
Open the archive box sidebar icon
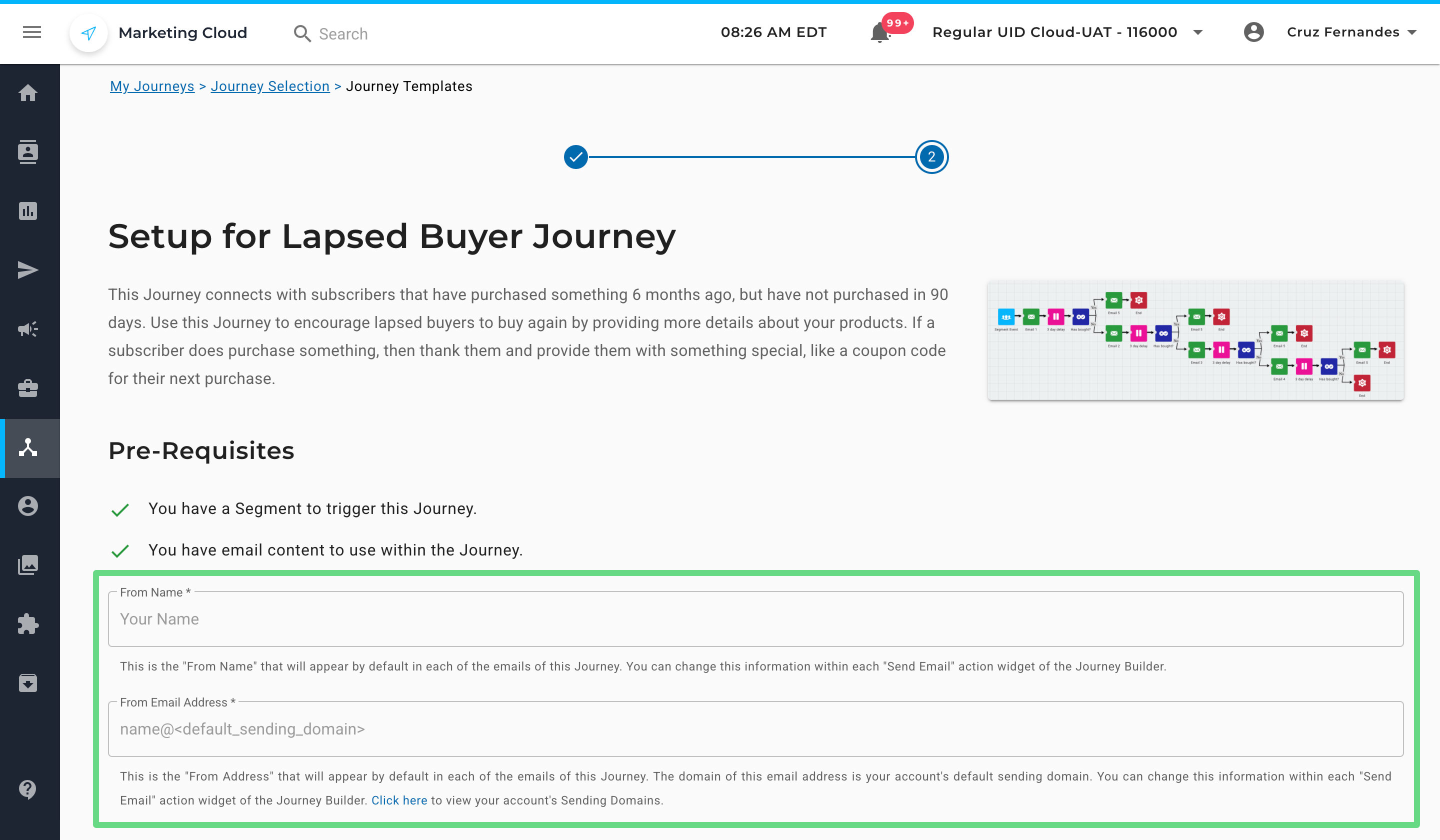coord(28,683)
